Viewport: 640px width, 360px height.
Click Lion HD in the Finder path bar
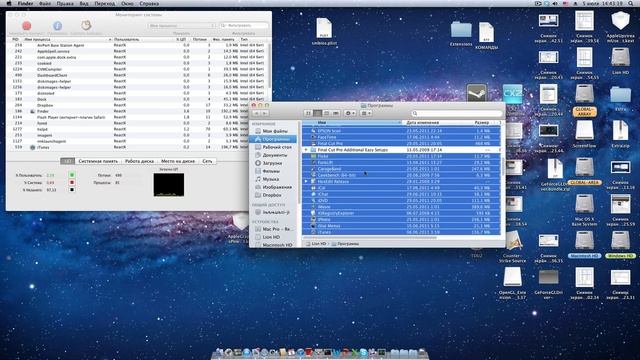point(316,244)
